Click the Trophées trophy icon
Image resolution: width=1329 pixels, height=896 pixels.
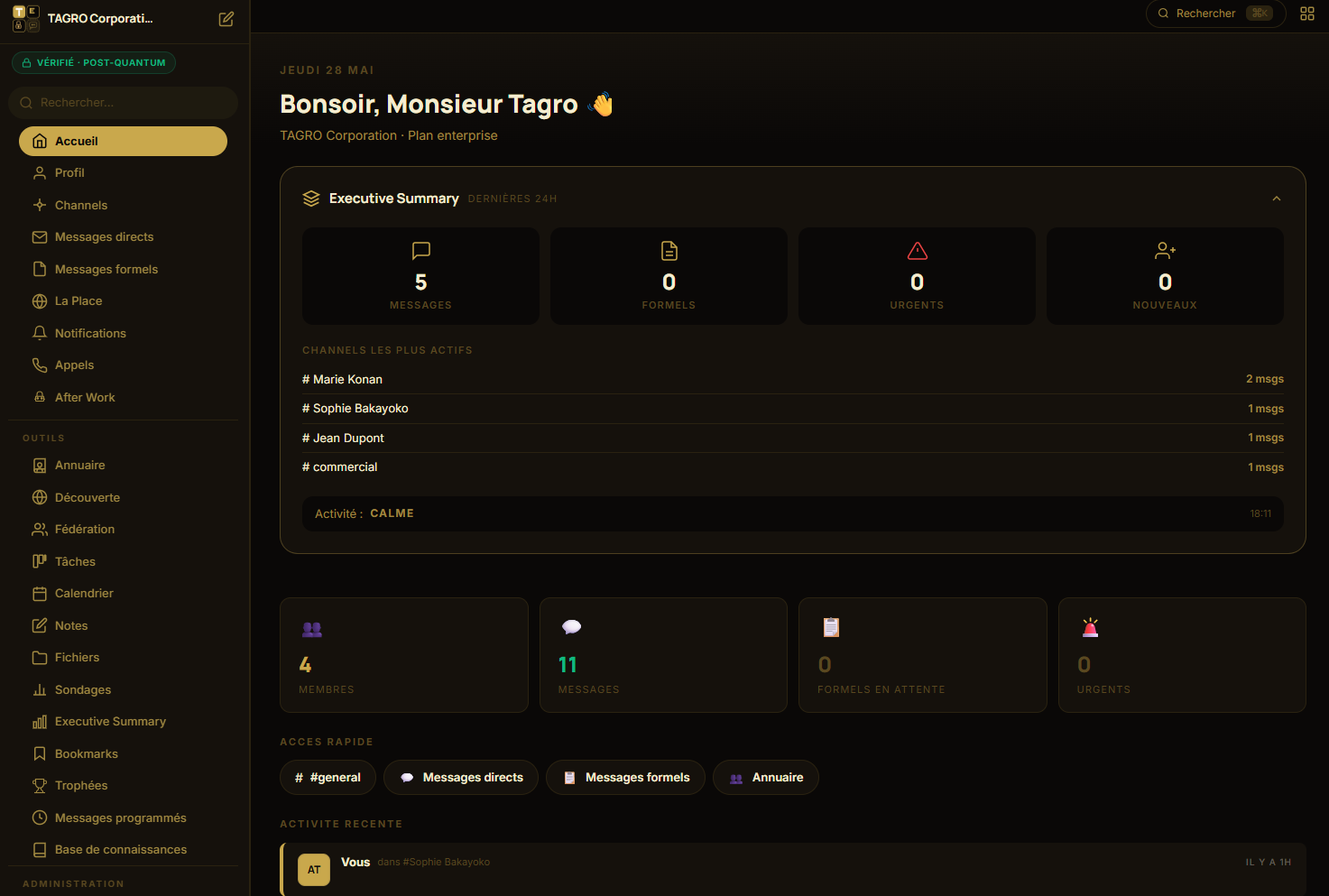[40, 785]
